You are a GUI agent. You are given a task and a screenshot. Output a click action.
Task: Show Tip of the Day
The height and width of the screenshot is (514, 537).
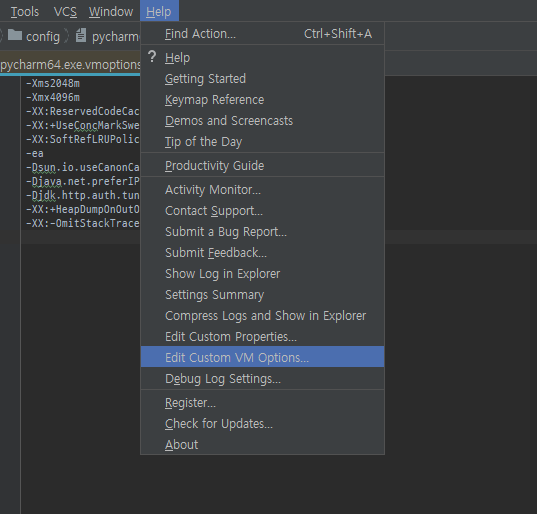click(262, 142)
